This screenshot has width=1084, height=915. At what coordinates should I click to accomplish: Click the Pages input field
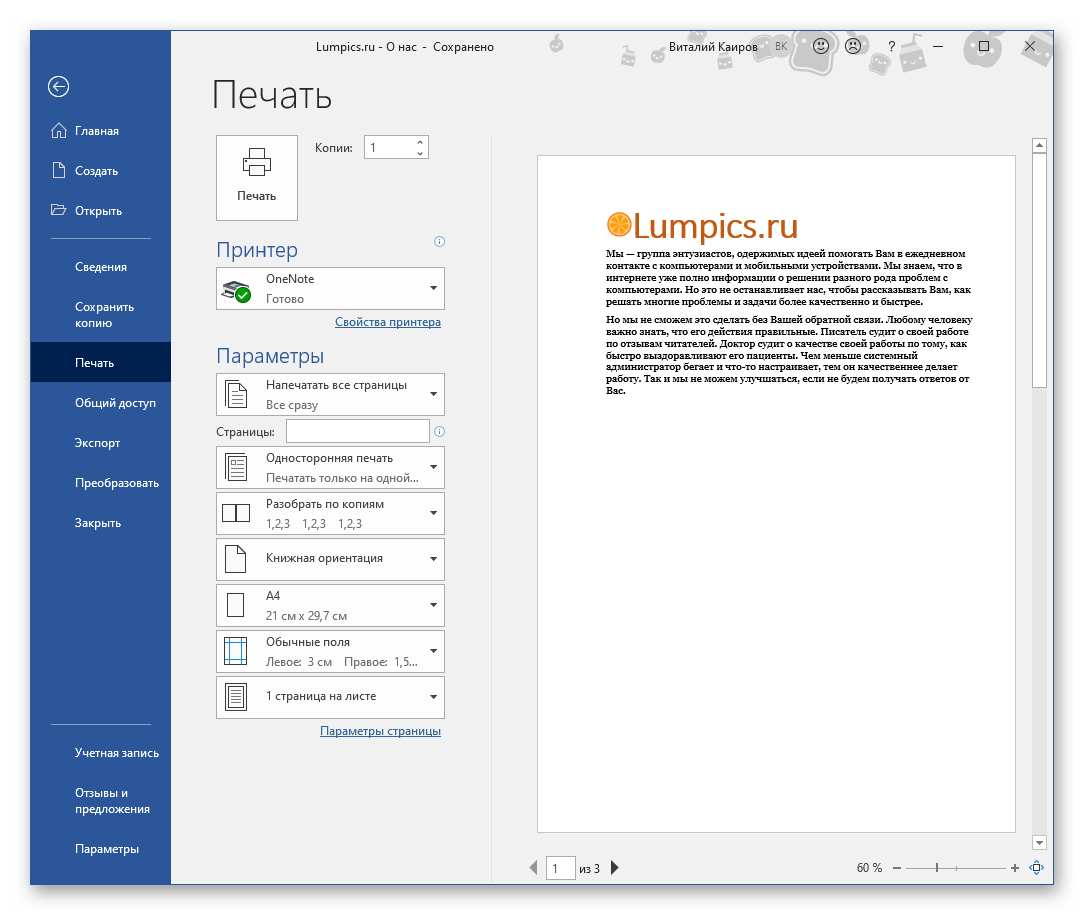click(357, 431)
